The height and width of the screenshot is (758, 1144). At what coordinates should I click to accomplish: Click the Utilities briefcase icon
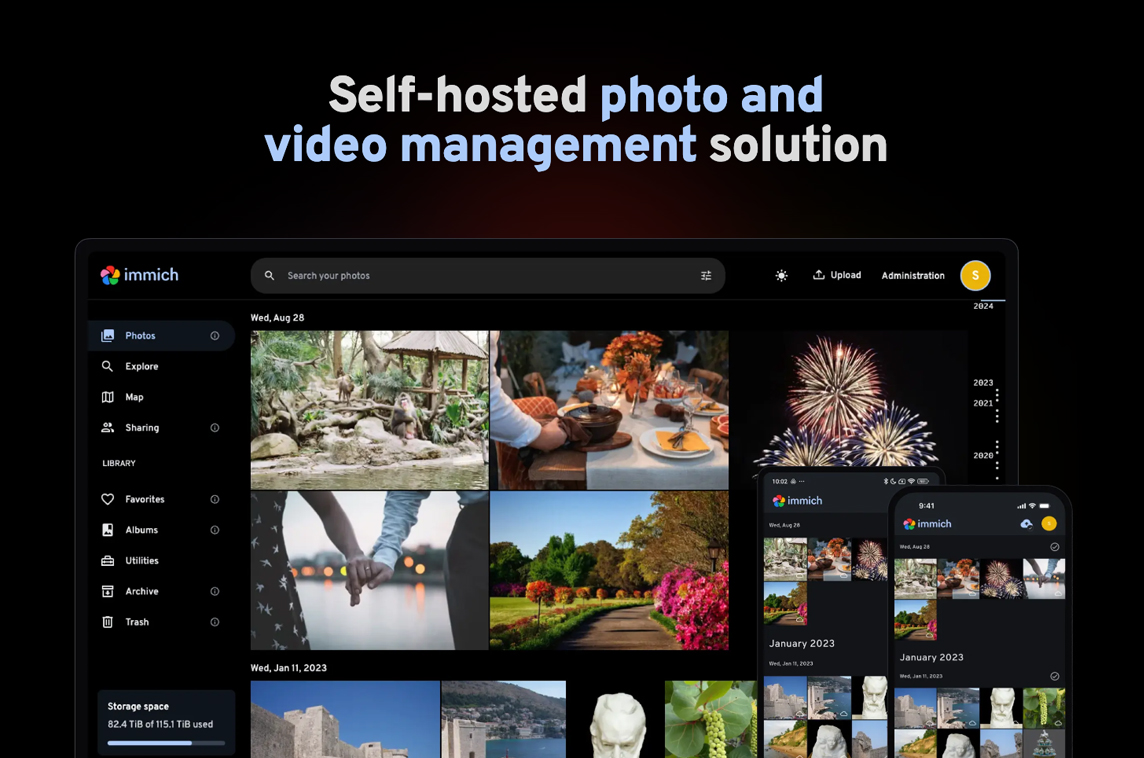click(x=108, y=561)
